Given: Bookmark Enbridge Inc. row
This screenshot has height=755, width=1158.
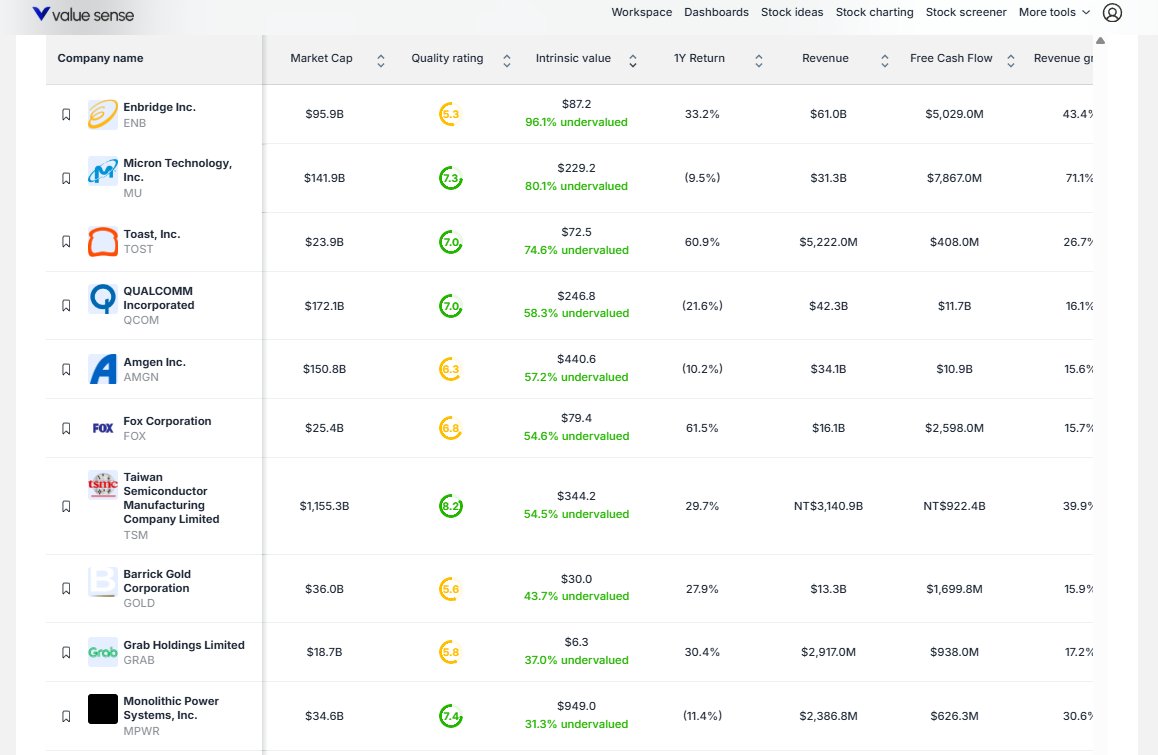Looking at the screenshot, I should [x=66, y=115].
